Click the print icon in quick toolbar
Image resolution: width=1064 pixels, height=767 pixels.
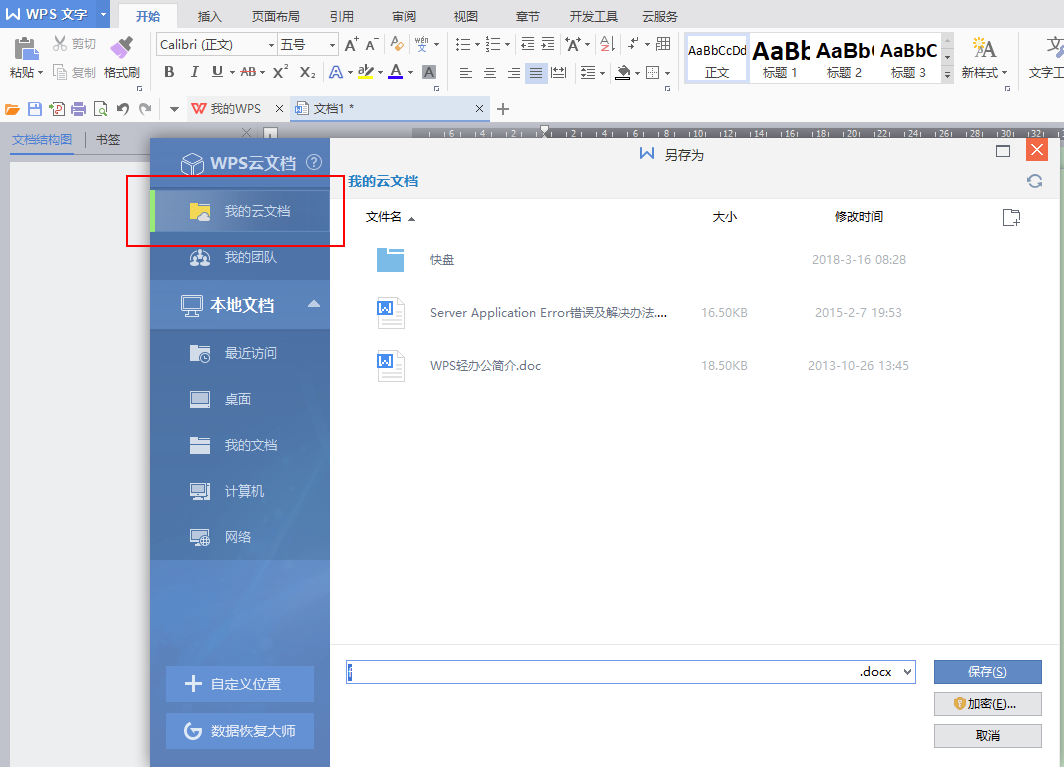point(79,109)
